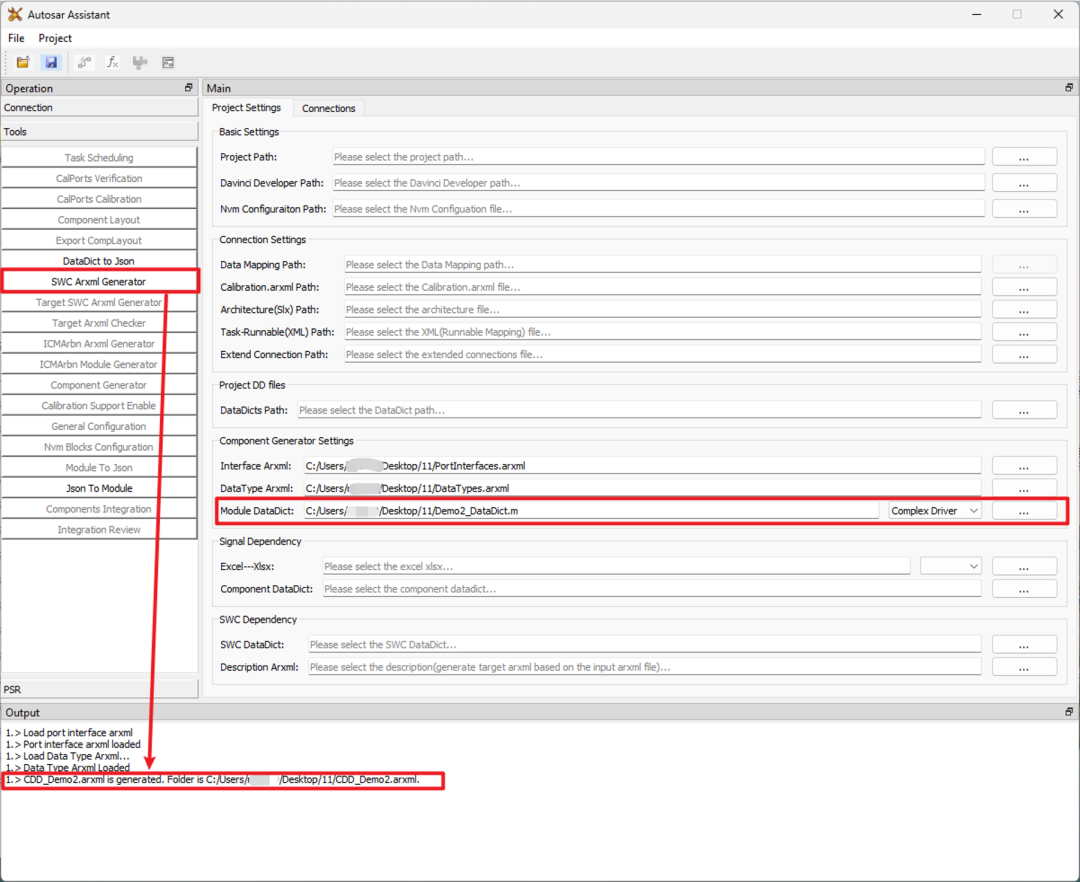Click the Open project folder toolbar icon
Screen dimensions: 1080x882
[23, 62]
